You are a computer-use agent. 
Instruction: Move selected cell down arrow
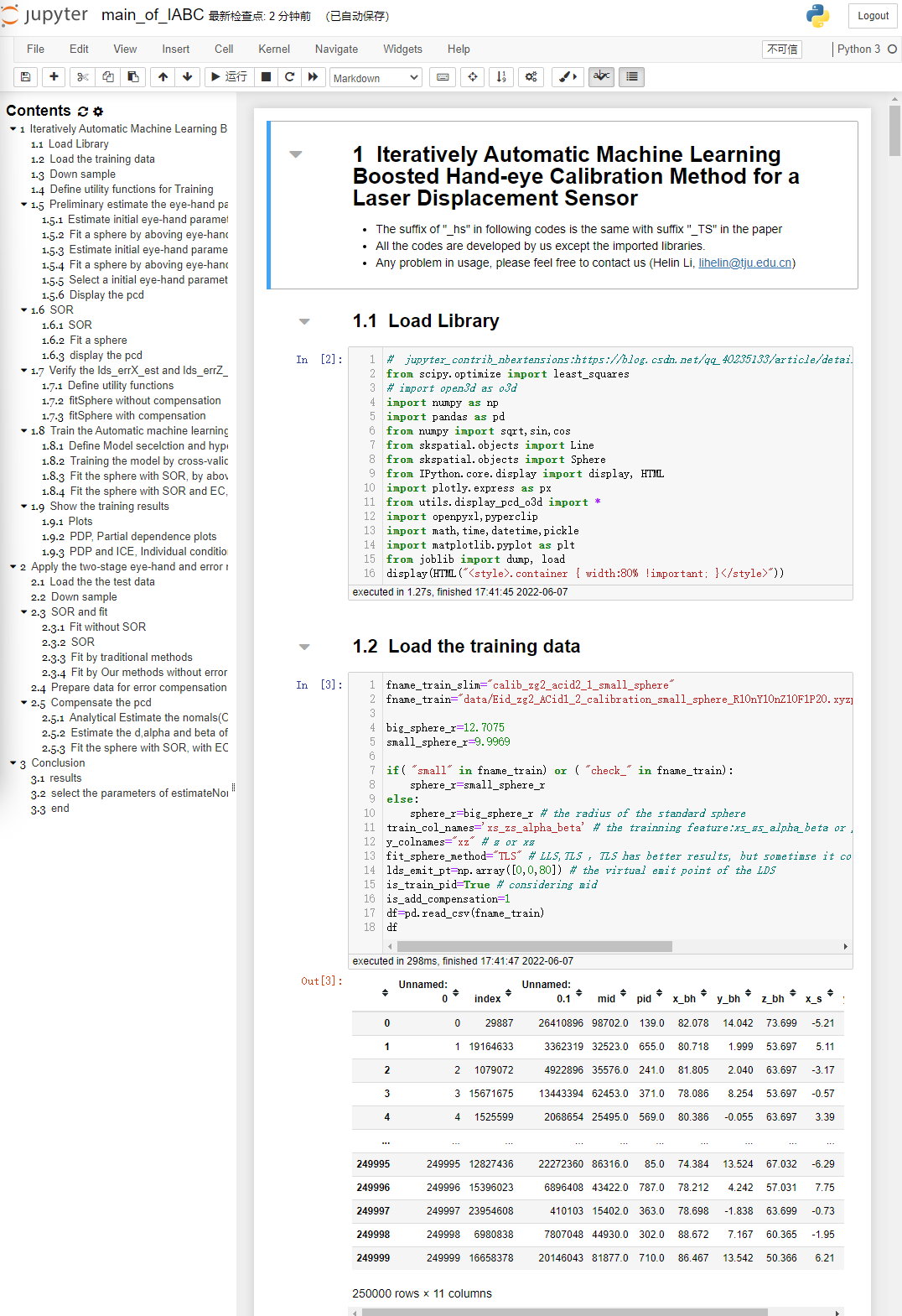(188, 77)
